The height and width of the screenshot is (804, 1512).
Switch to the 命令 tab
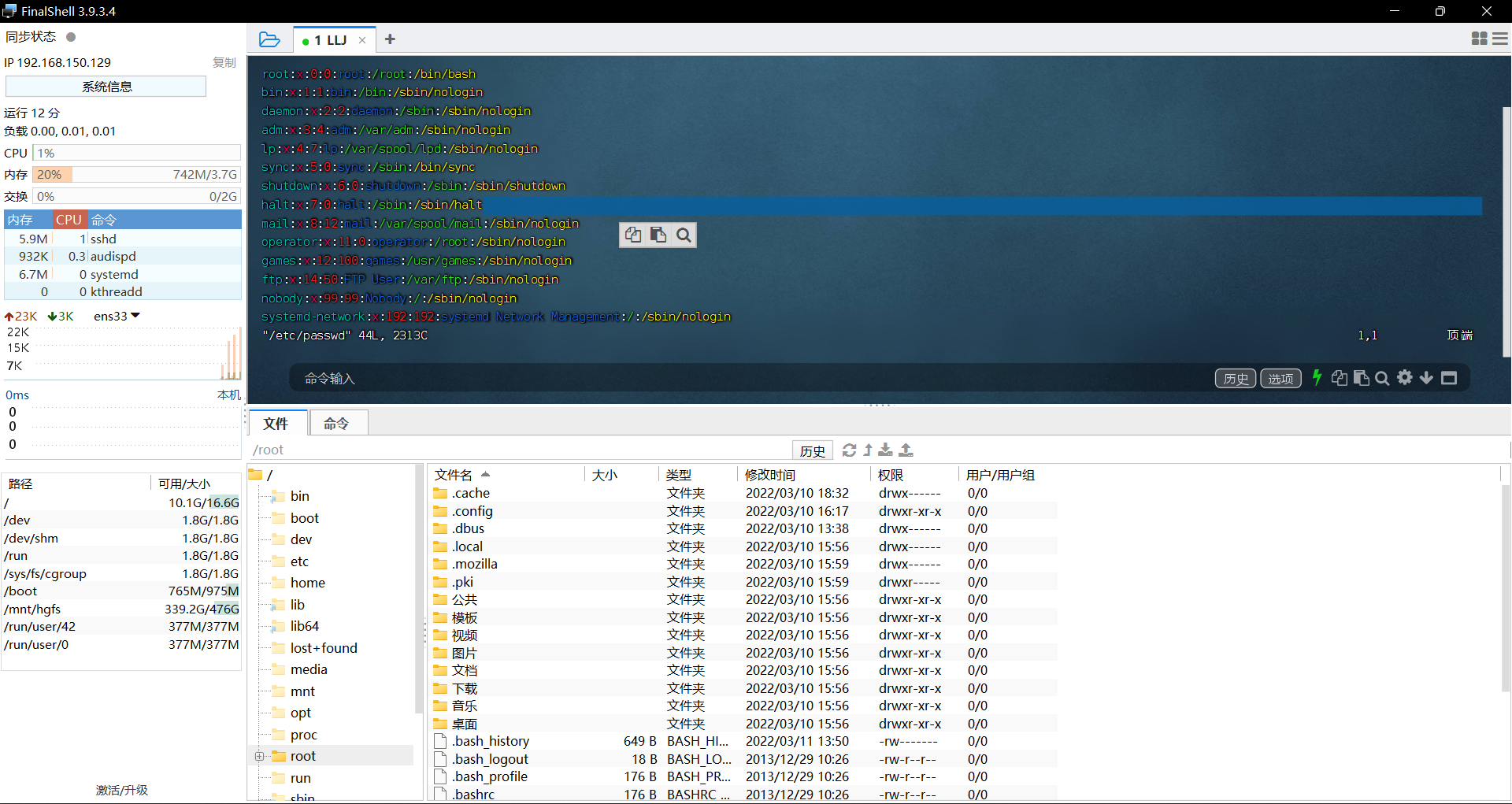coord(337,424)
